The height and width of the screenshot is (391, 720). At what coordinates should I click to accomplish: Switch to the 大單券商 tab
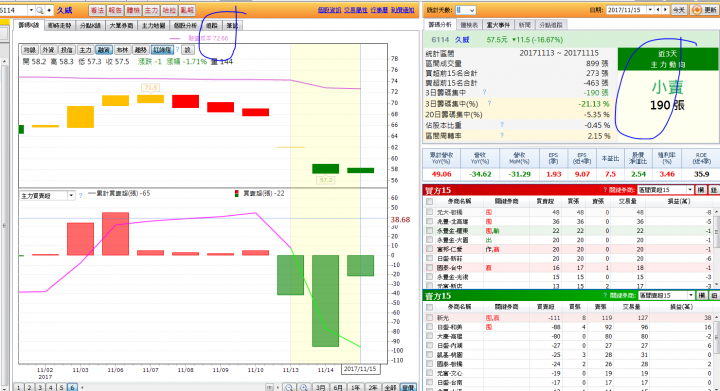(x=121, y=26)
